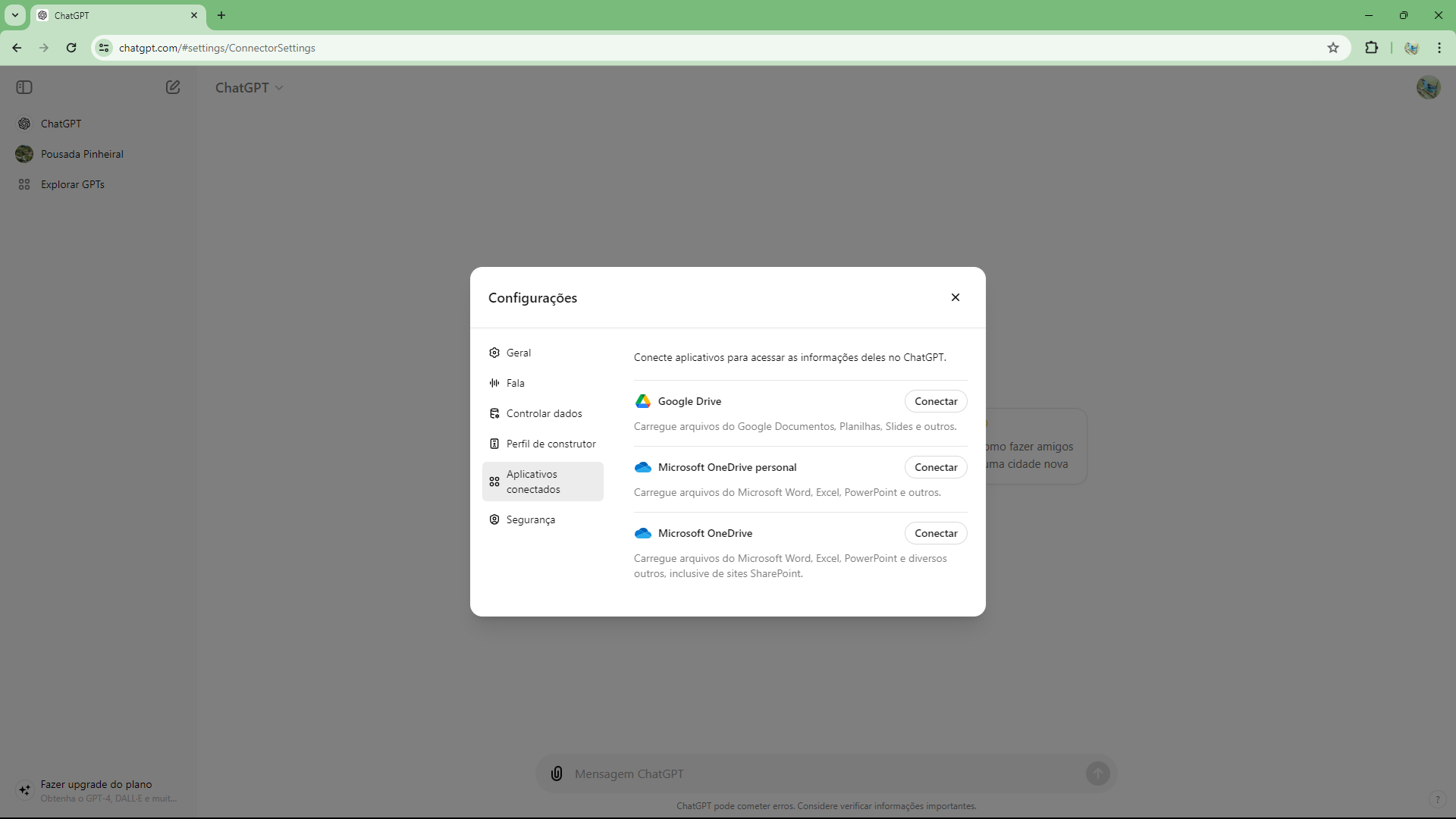Expand the ChatGPT model dropdown

pyautogui.click(x=249, y=87)
